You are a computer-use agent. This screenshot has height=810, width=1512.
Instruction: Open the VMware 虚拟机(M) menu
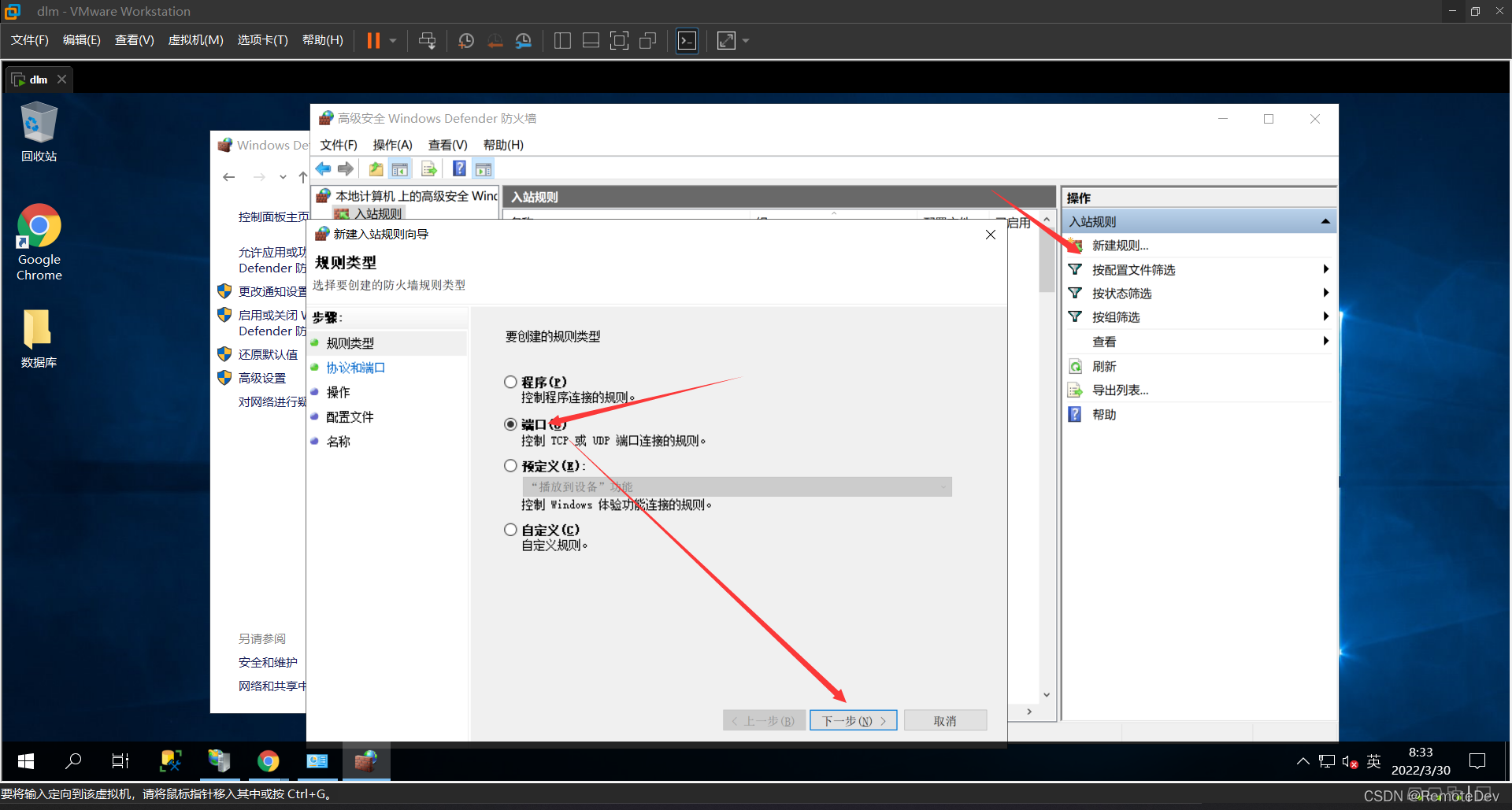(196, 40)
